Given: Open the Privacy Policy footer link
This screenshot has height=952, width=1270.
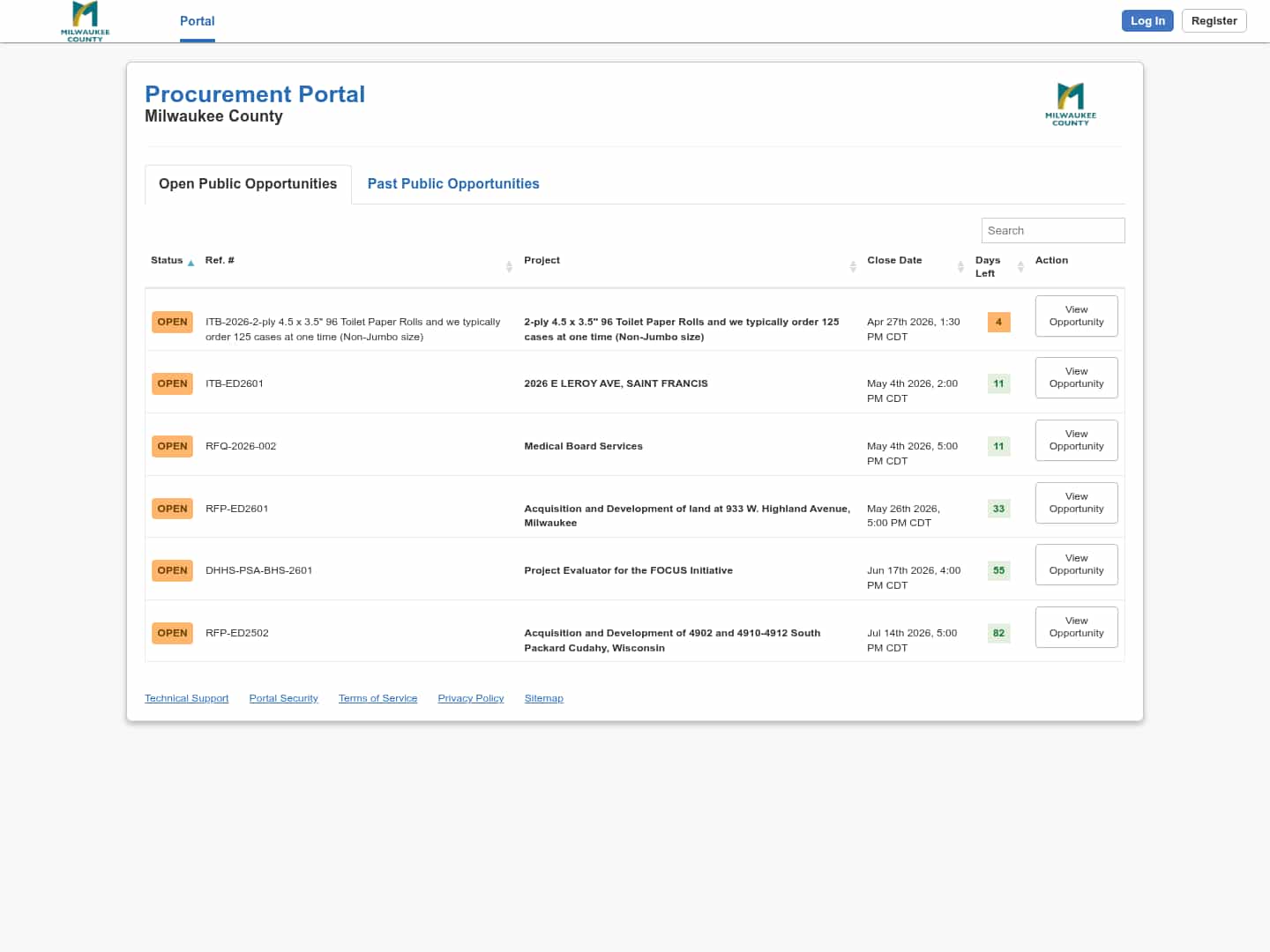Looking at the screenshot, I should tap(470, 698).
